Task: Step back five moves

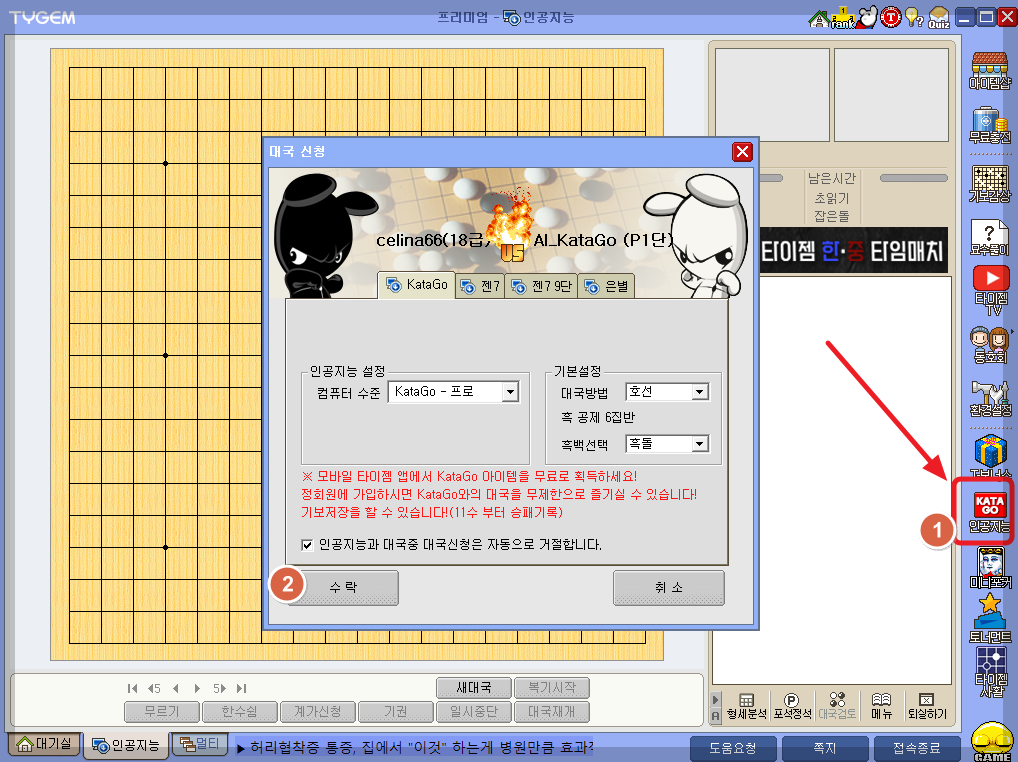Action: pos(154,688)
